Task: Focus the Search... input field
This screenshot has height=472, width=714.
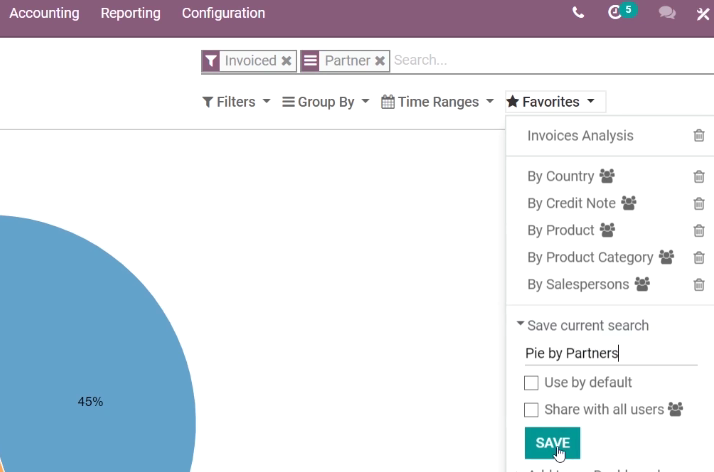Action: pyautogui.click(x=551, y=61)
